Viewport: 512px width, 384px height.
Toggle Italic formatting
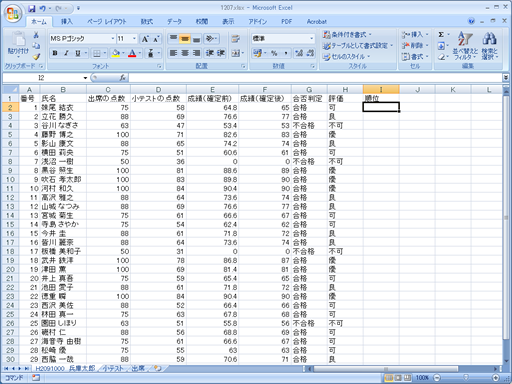(x=66, y=53)
